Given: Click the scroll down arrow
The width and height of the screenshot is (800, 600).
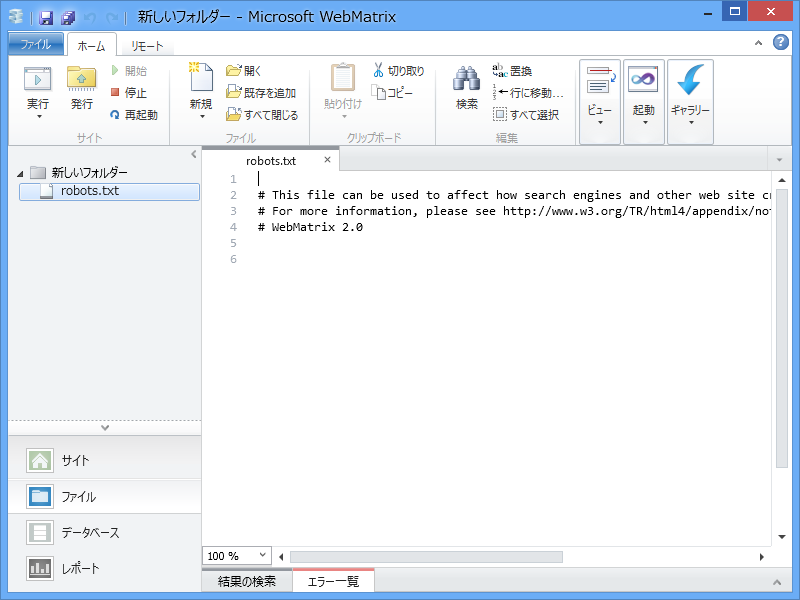Looking at the screenshot, I should point(782,536).
